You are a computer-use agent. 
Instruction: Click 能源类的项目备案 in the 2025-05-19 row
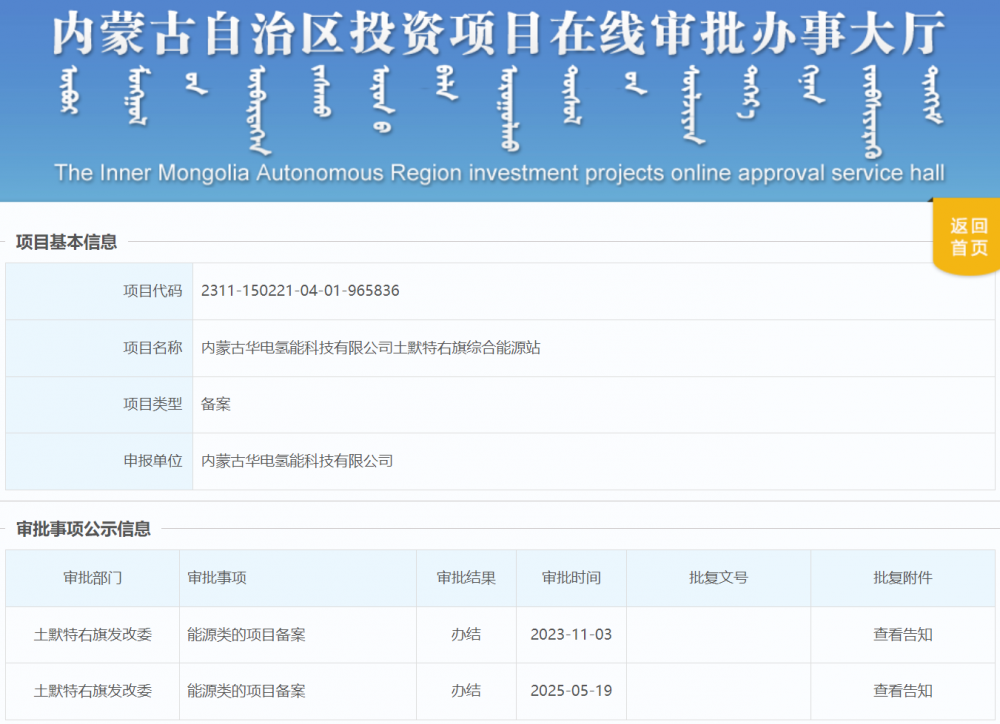click(x=246, y=691)
